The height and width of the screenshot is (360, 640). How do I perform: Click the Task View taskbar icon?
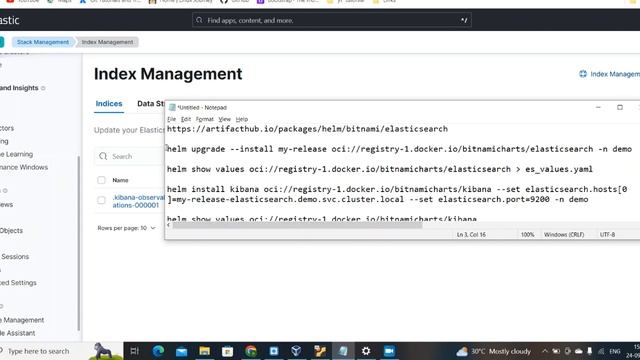point(134,351)
